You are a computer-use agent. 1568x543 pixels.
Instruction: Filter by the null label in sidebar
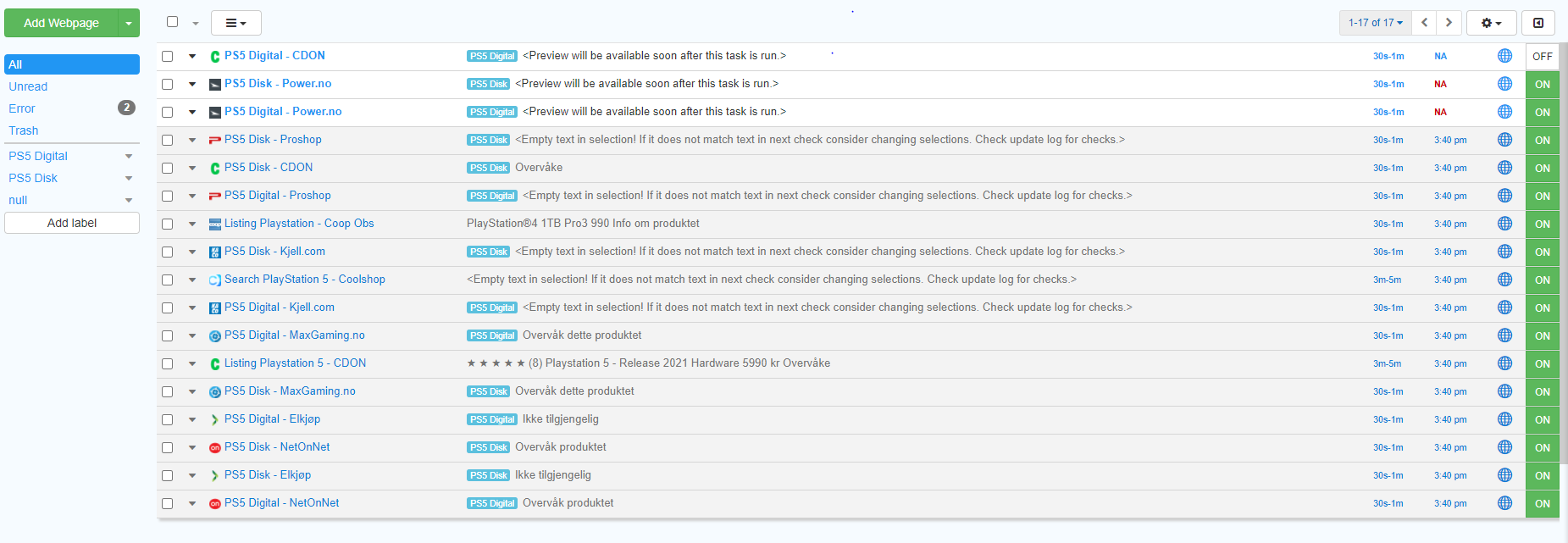[18, 200]
